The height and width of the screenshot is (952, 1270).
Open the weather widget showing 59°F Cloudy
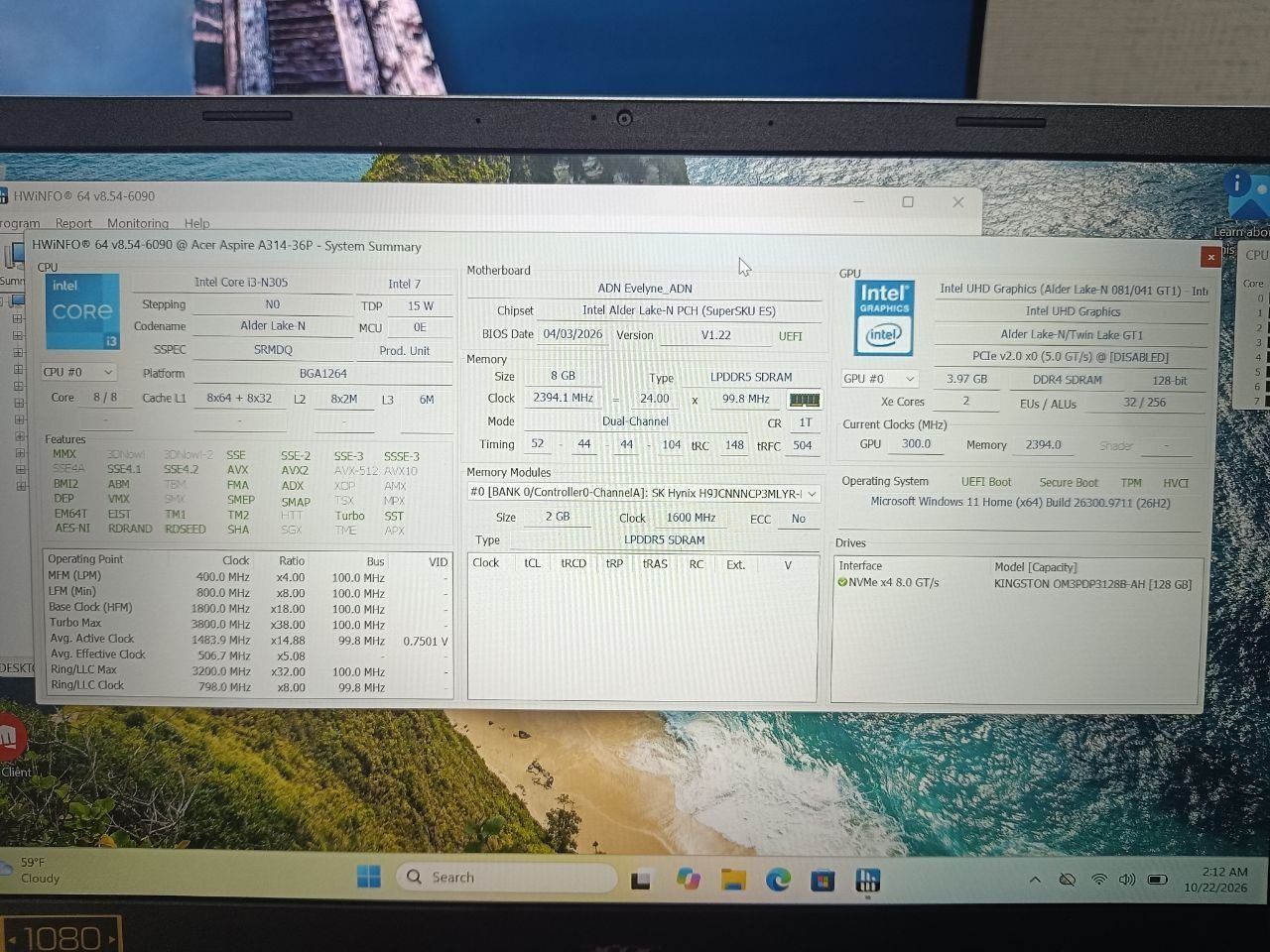pyautogui.click(x=32, y=871)
